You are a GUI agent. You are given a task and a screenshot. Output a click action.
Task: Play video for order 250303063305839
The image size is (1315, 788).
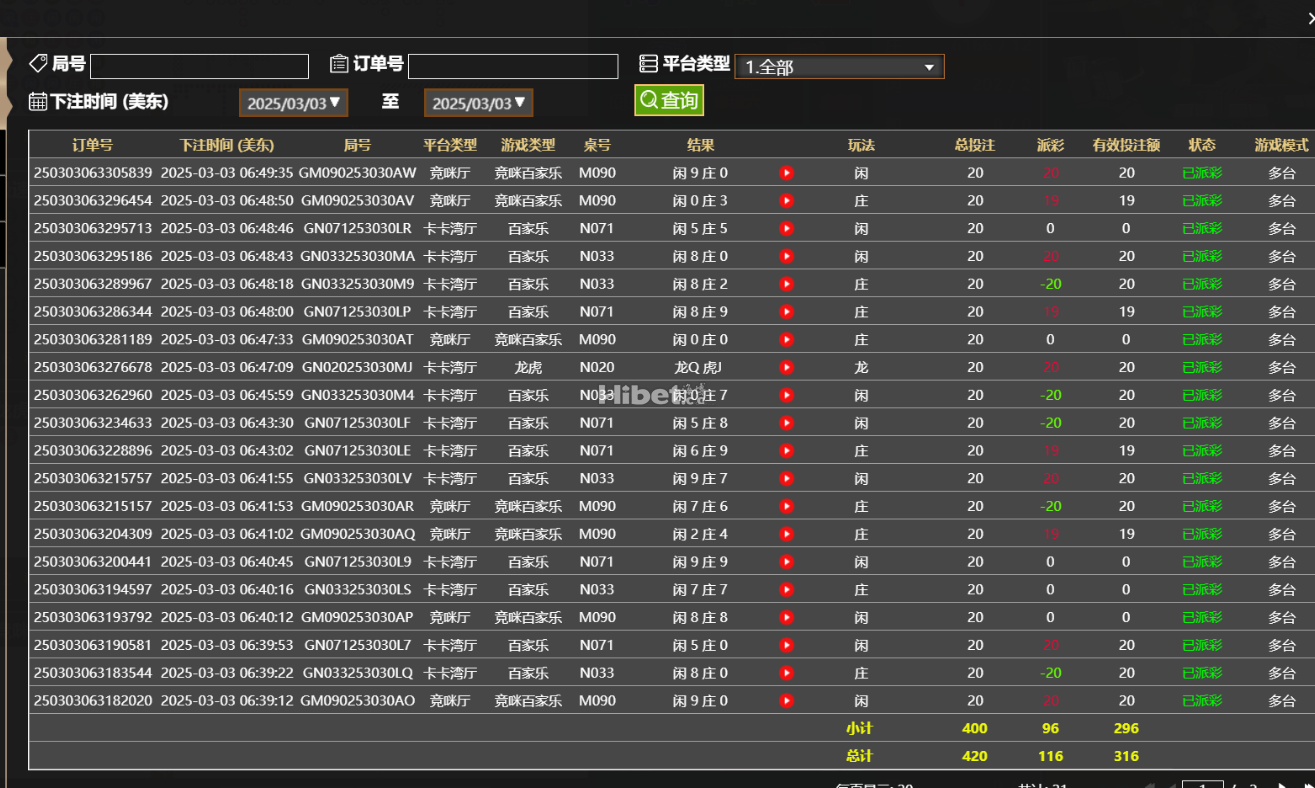pos(787,173)
